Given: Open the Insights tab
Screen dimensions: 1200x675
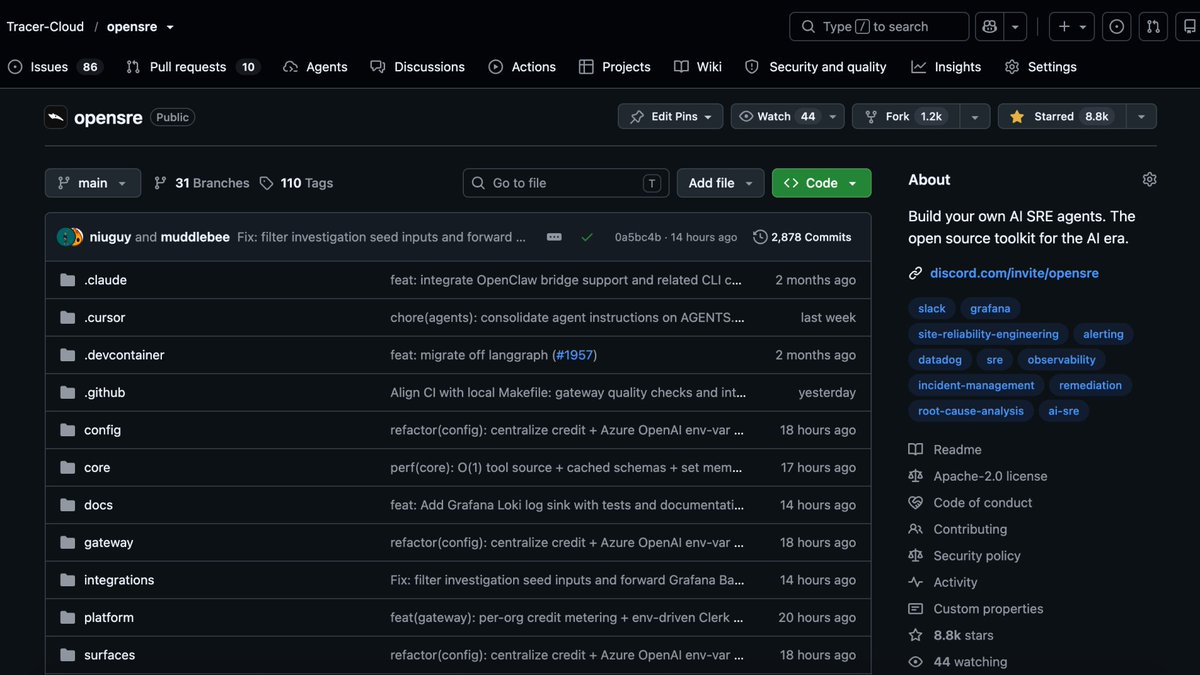Looking at the screenshot, I should tap(946, 67).
